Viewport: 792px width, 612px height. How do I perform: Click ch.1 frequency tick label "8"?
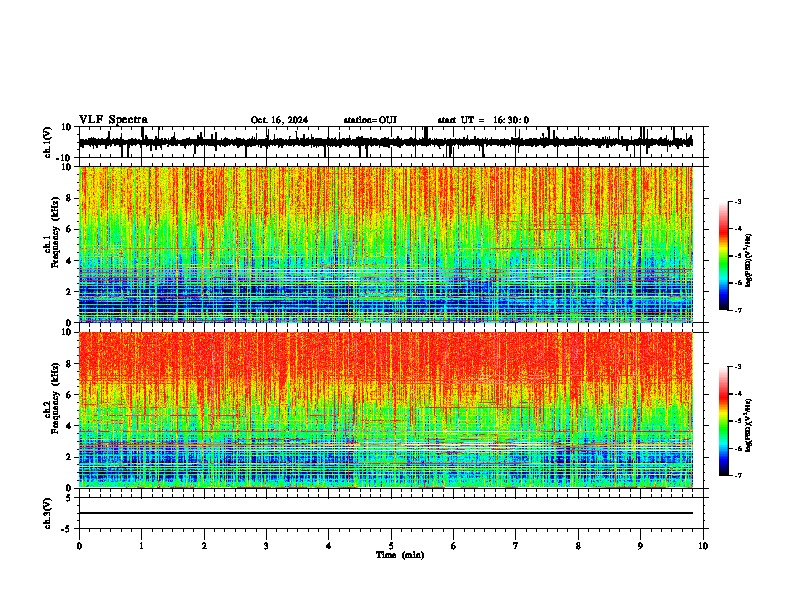pos(70,198)
